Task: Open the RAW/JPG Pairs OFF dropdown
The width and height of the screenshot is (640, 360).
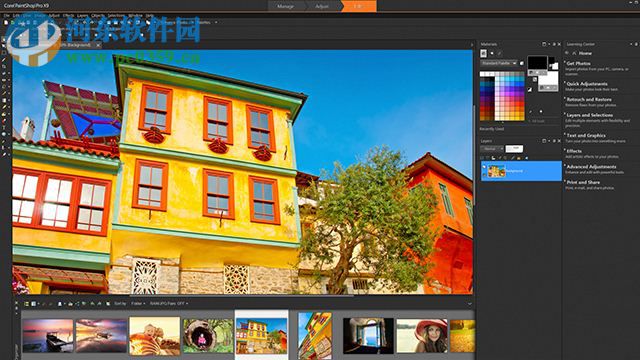Action: (169, 304)
